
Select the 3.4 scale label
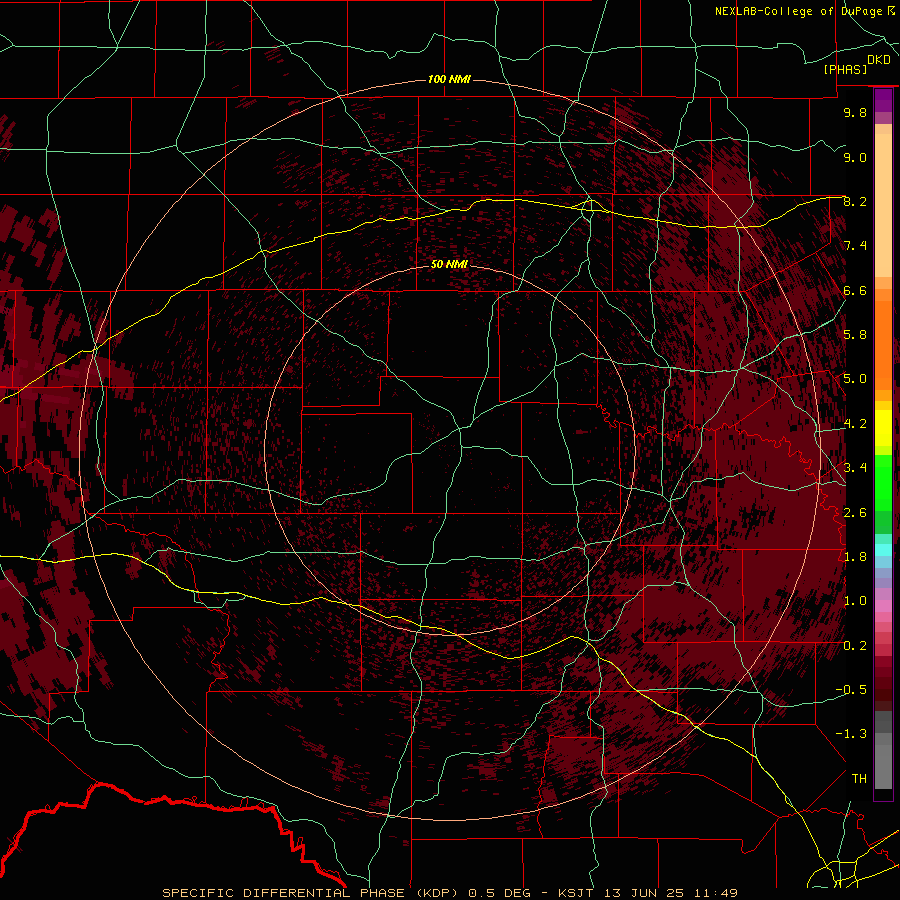tap(855, 468)
